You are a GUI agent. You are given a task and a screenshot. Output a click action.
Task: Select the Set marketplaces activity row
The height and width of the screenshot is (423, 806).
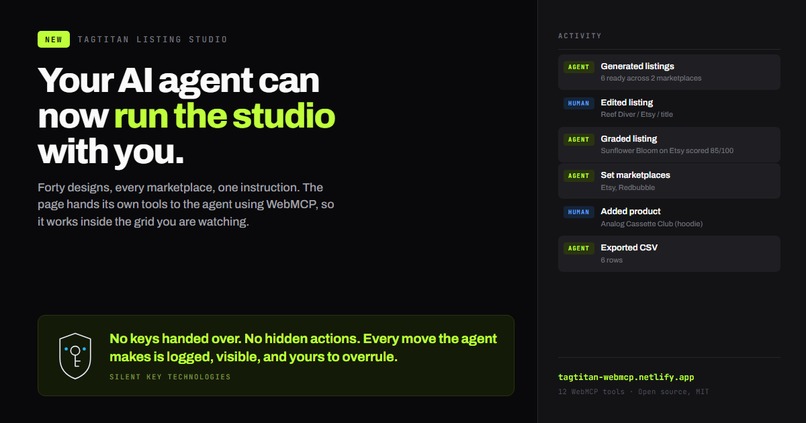click(669, 181)
